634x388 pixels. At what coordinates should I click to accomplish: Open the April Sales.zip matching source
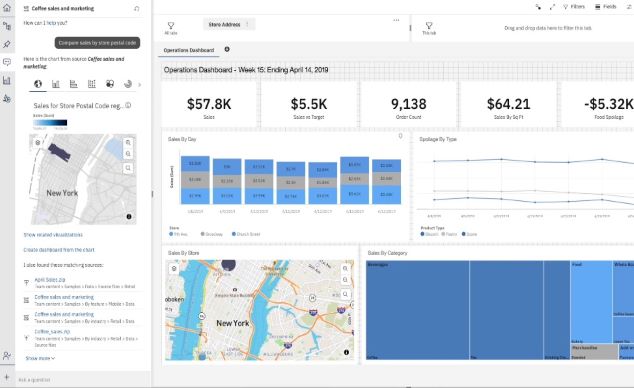tap(50, 280)
